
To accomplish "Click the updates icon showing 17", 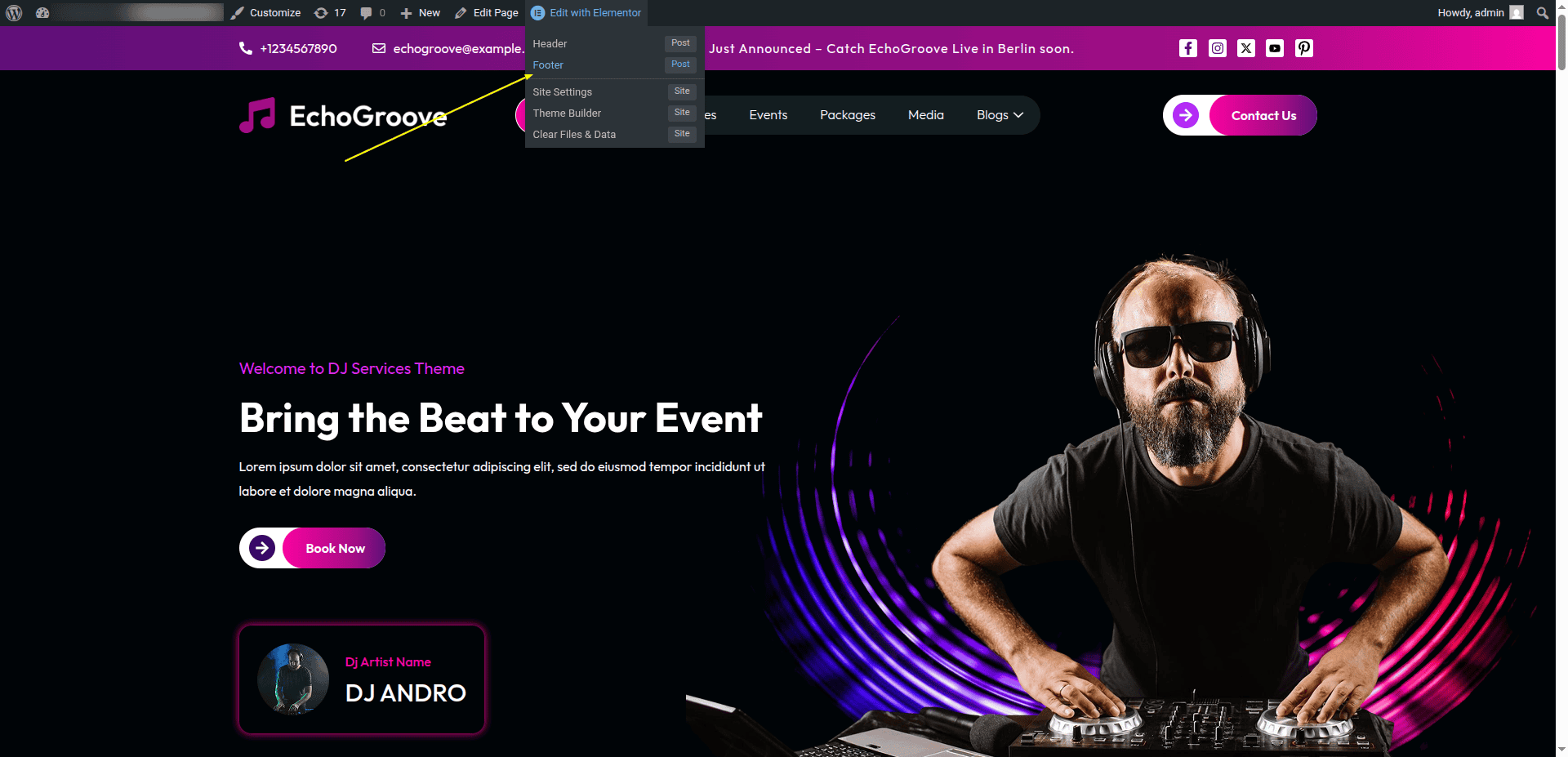I will (330, 13).
